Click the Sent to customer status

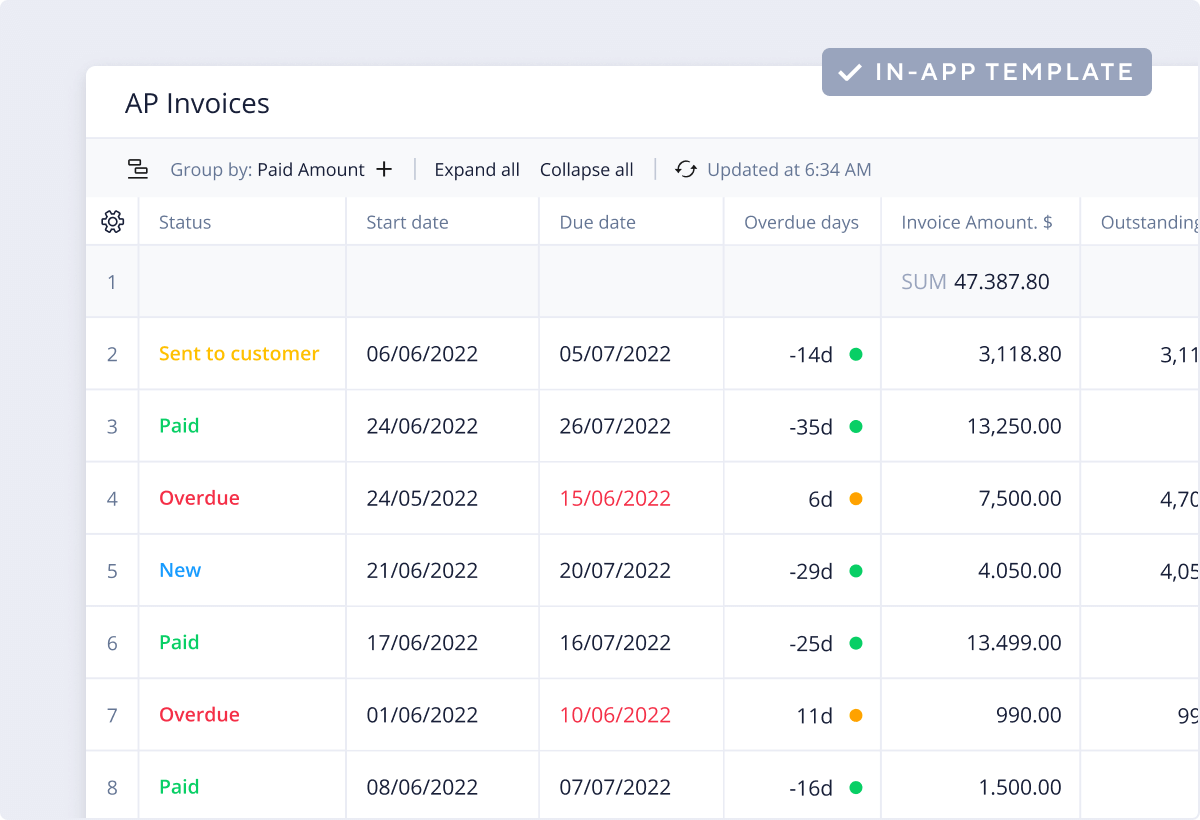(239, 354)
